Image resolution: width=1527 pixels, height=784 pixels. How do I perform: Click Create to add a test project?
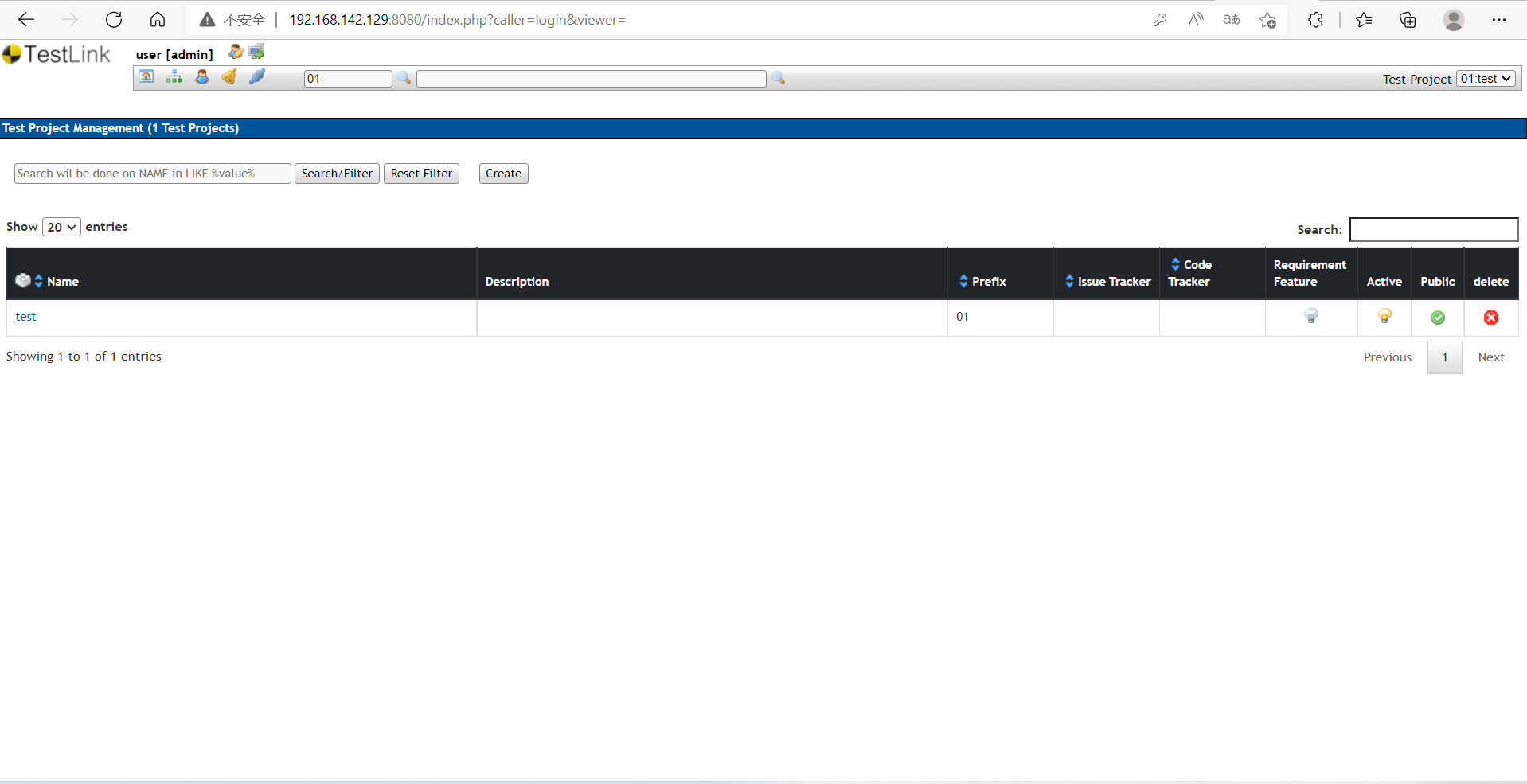[503, 174]
